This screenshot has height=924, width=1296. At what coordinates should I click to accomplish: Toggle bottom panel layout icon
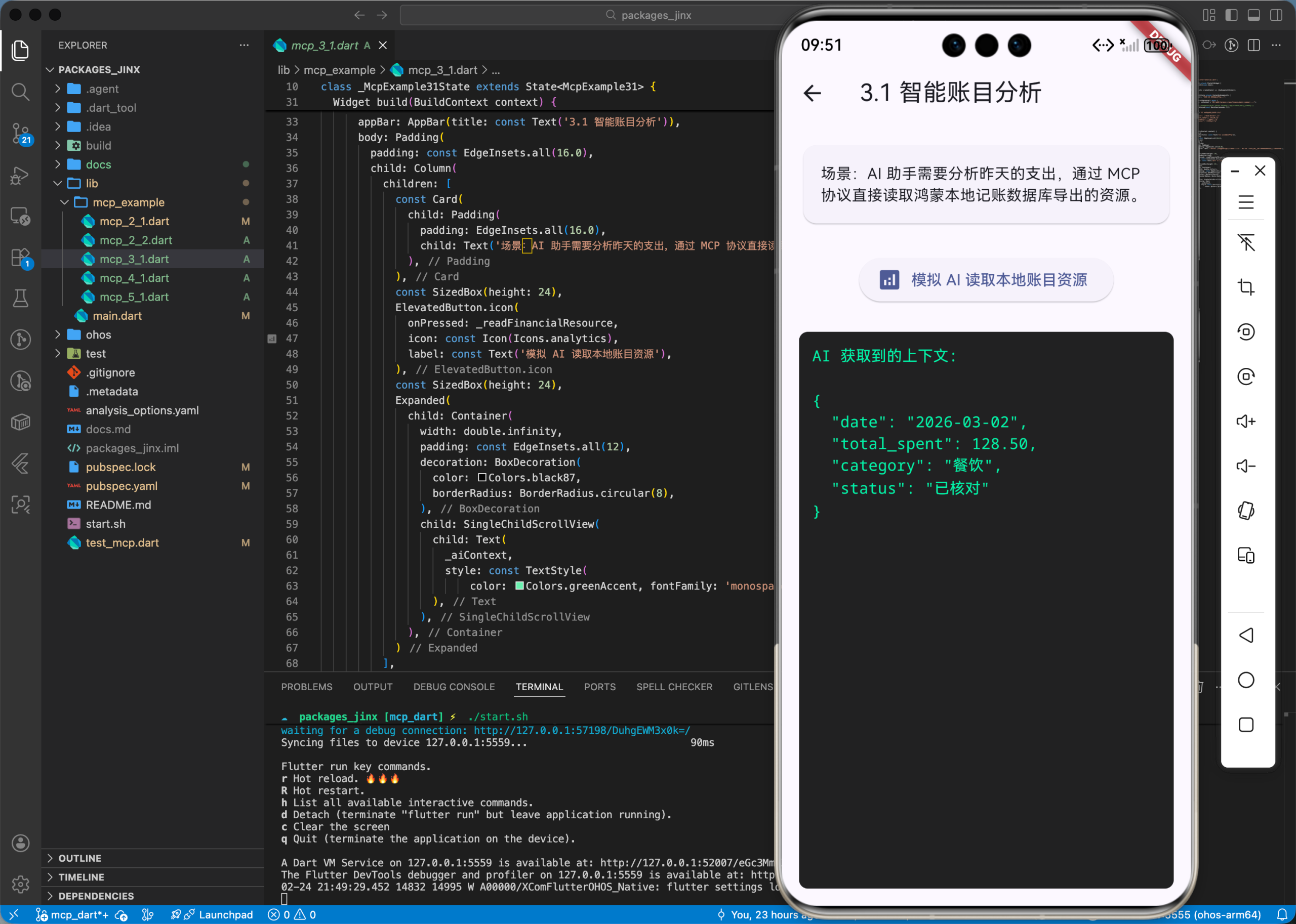click(1253, 15)
